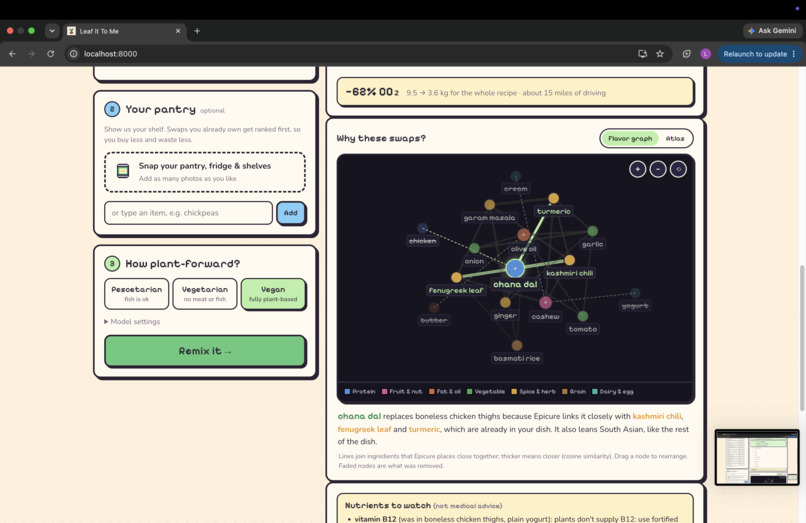Reload the page in browser
Image resolution: width=806 pixels, height=523 pixels.
50,53
